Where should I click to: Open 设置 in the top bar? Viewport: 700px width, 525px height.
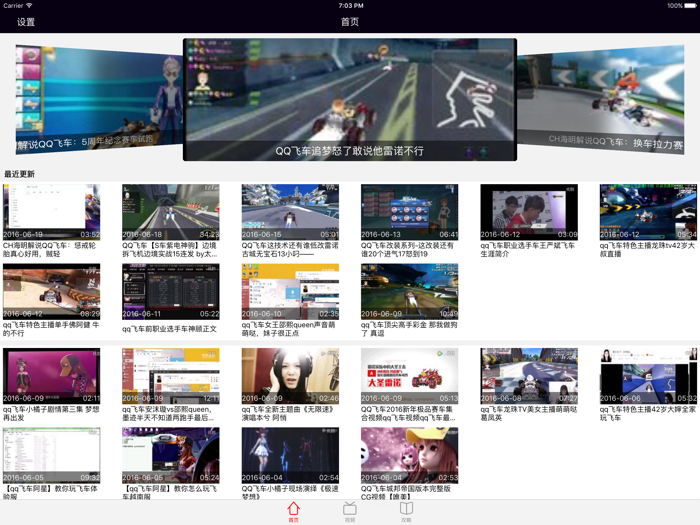(x=26, y=22)
